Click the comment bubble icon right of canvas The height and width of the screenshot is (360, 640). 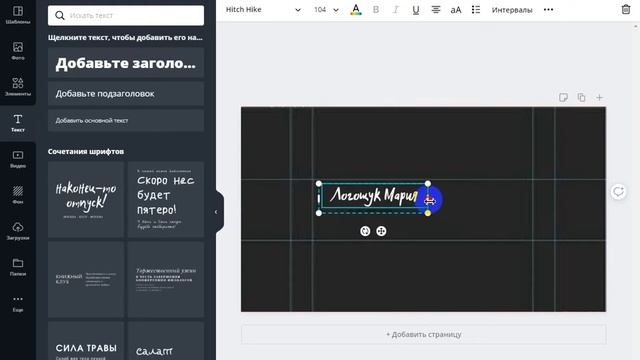click(618, 191)
